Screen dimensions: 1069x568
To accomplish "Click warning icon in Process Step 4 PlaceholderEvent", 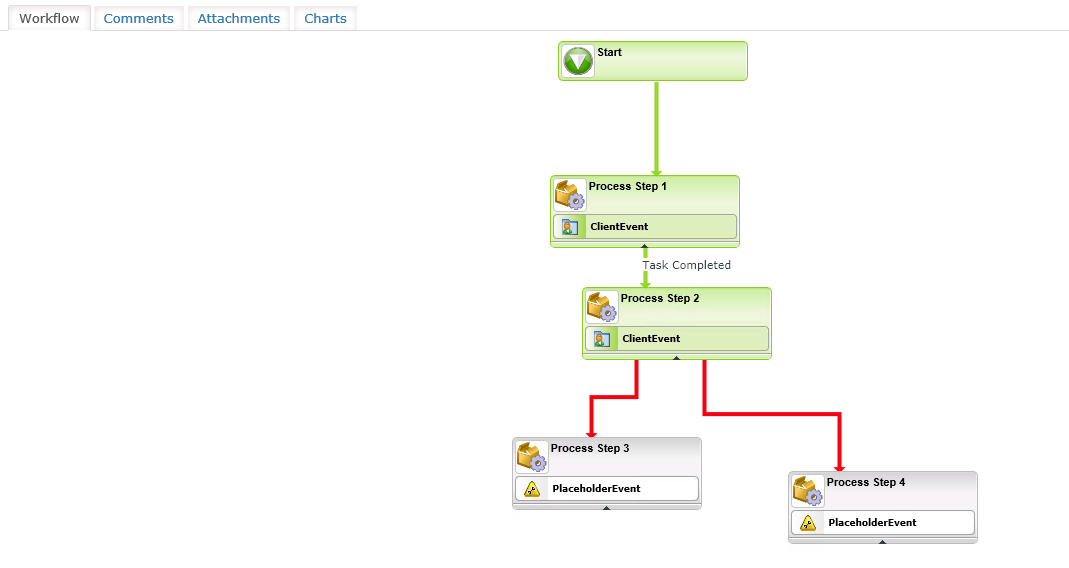I will 808,523.
